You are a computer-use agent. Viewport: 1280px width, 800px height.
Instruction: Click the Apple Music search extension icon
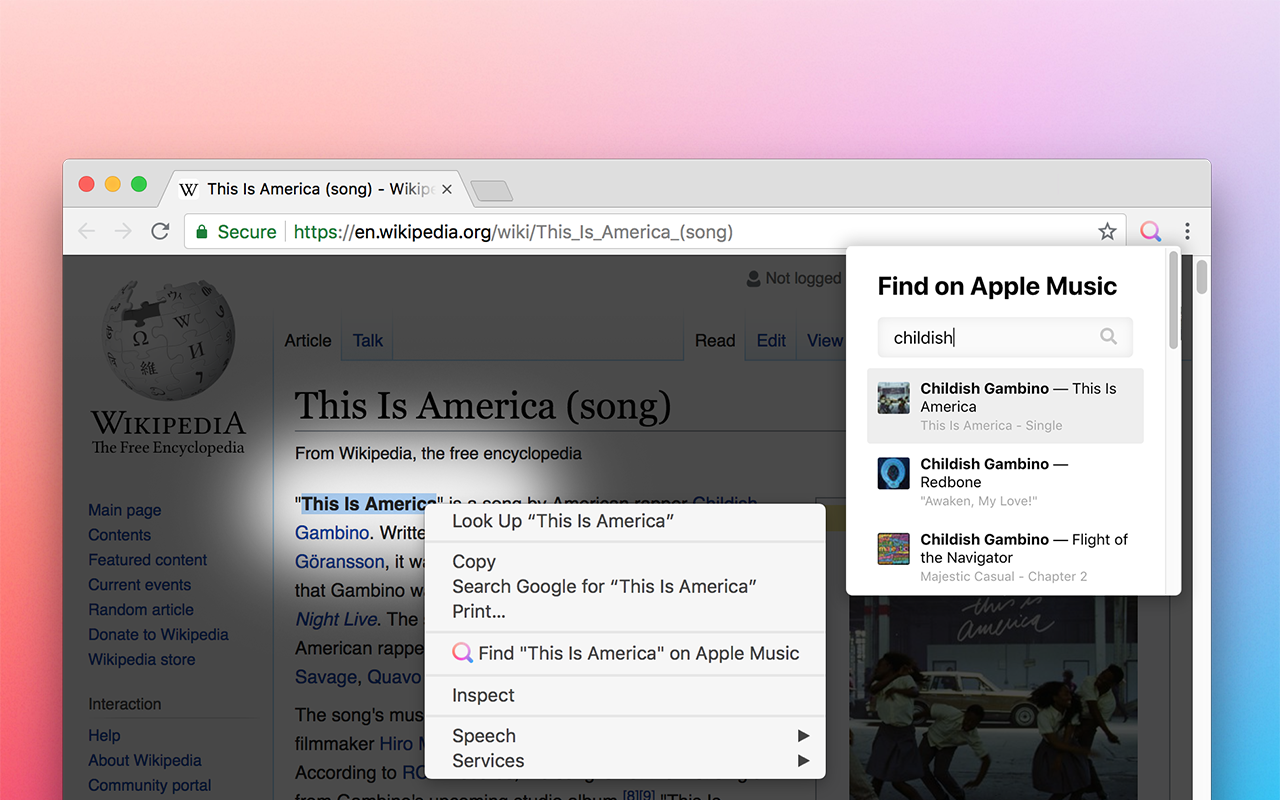[x=1150, y=231]
